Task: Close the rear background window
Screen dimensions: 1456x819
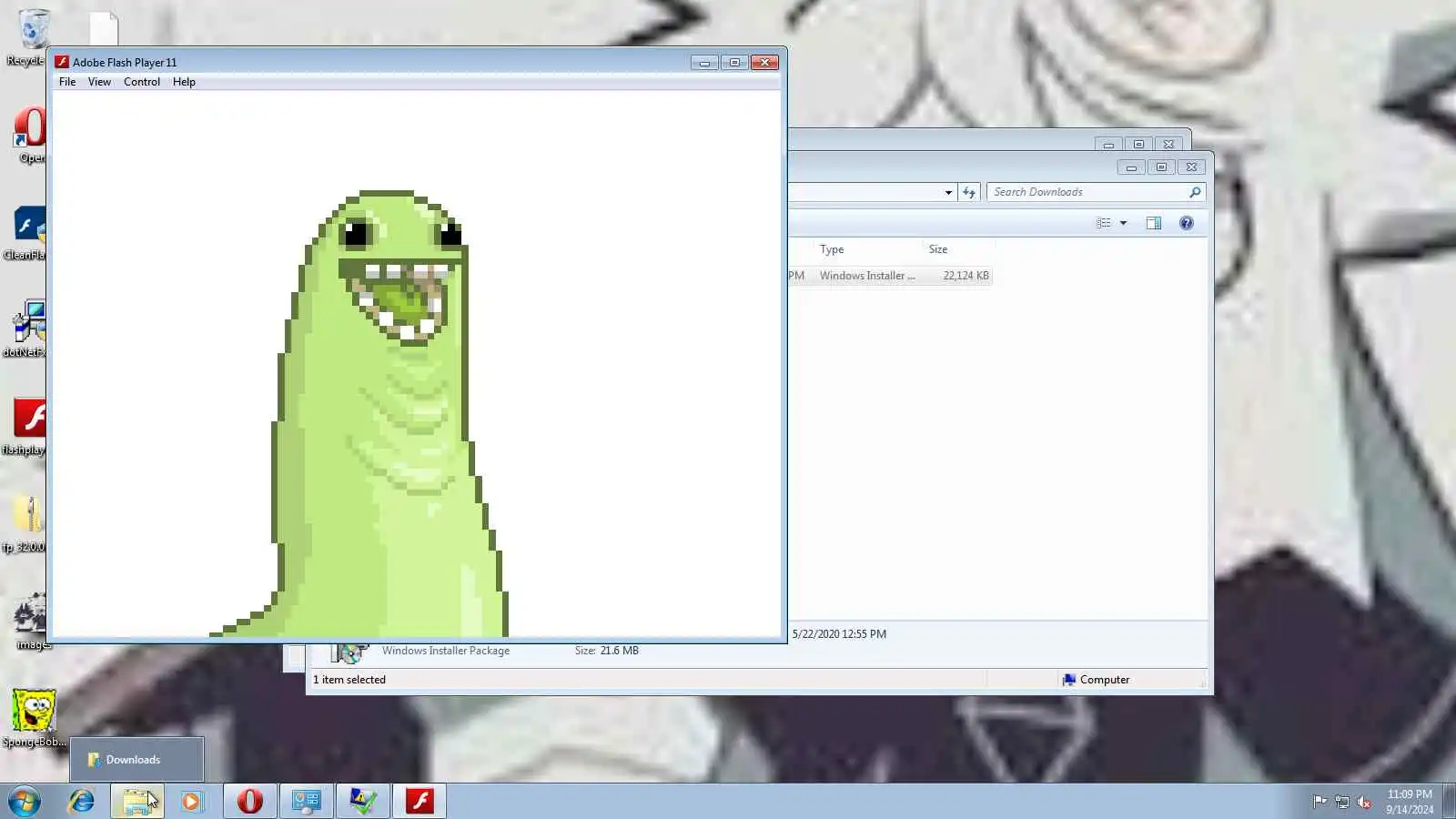Action: click(x=1168, y=144)
